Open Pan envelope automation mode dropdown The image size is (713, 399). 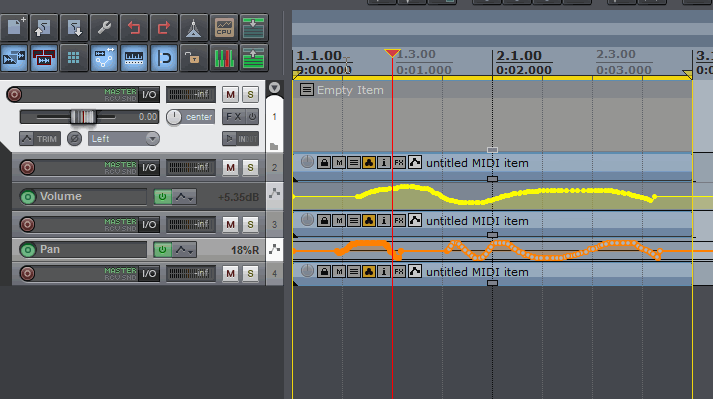click(x=184, y=250)
